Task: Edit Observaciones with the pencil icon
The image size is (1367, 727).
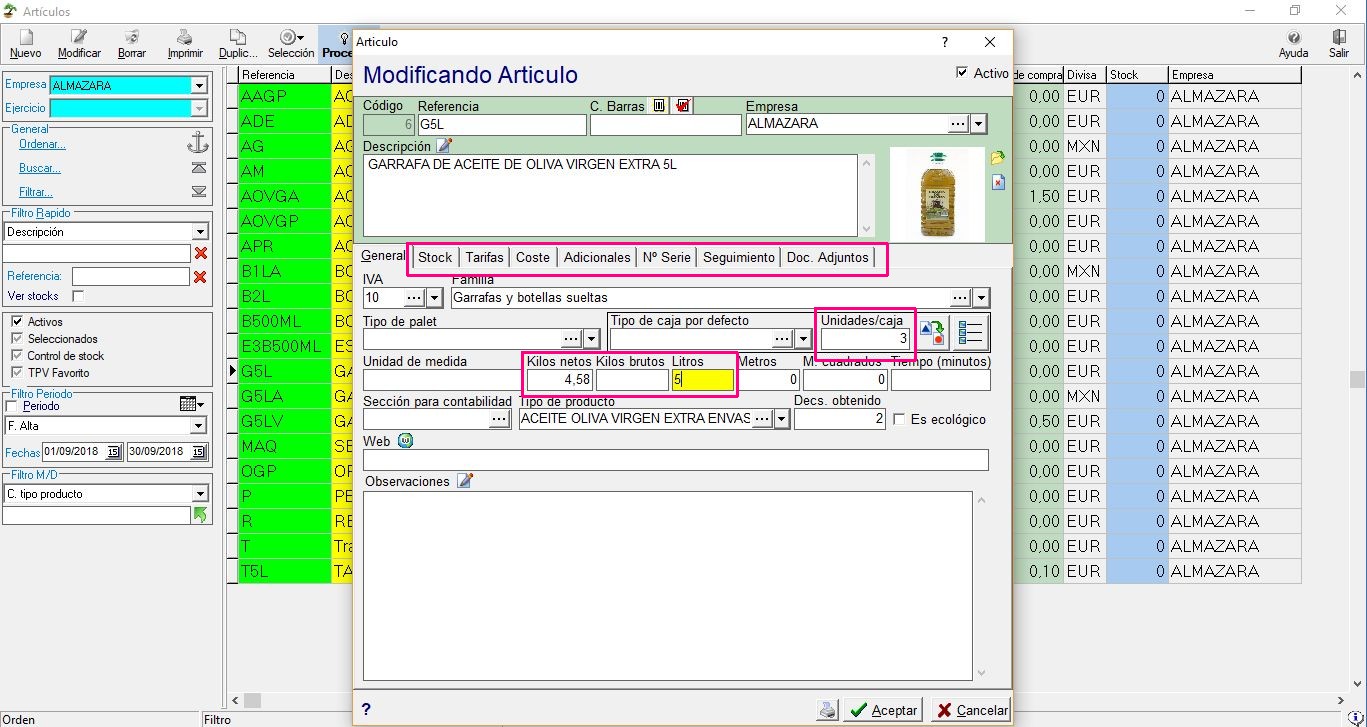Action: [464, 481]
